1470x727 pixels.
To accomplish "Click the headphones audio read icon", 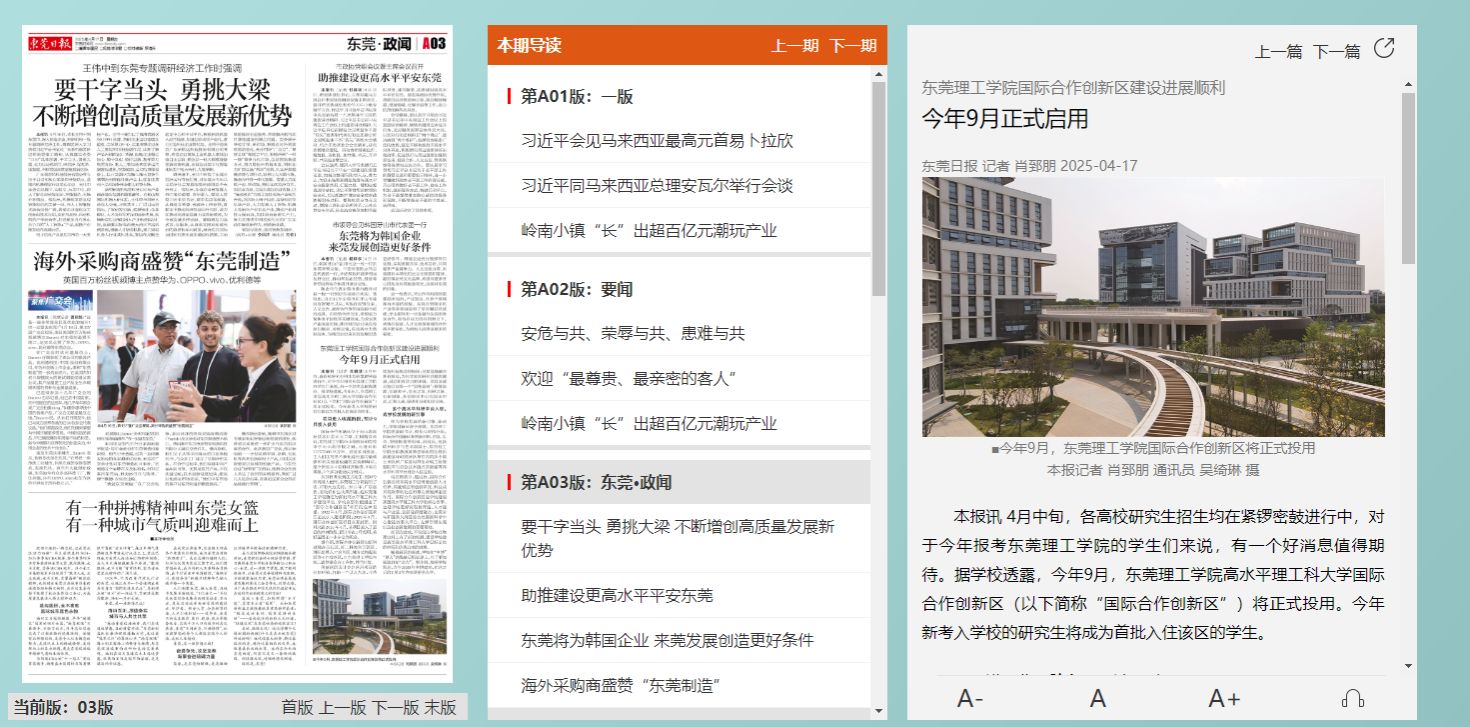I will 1353,698.
